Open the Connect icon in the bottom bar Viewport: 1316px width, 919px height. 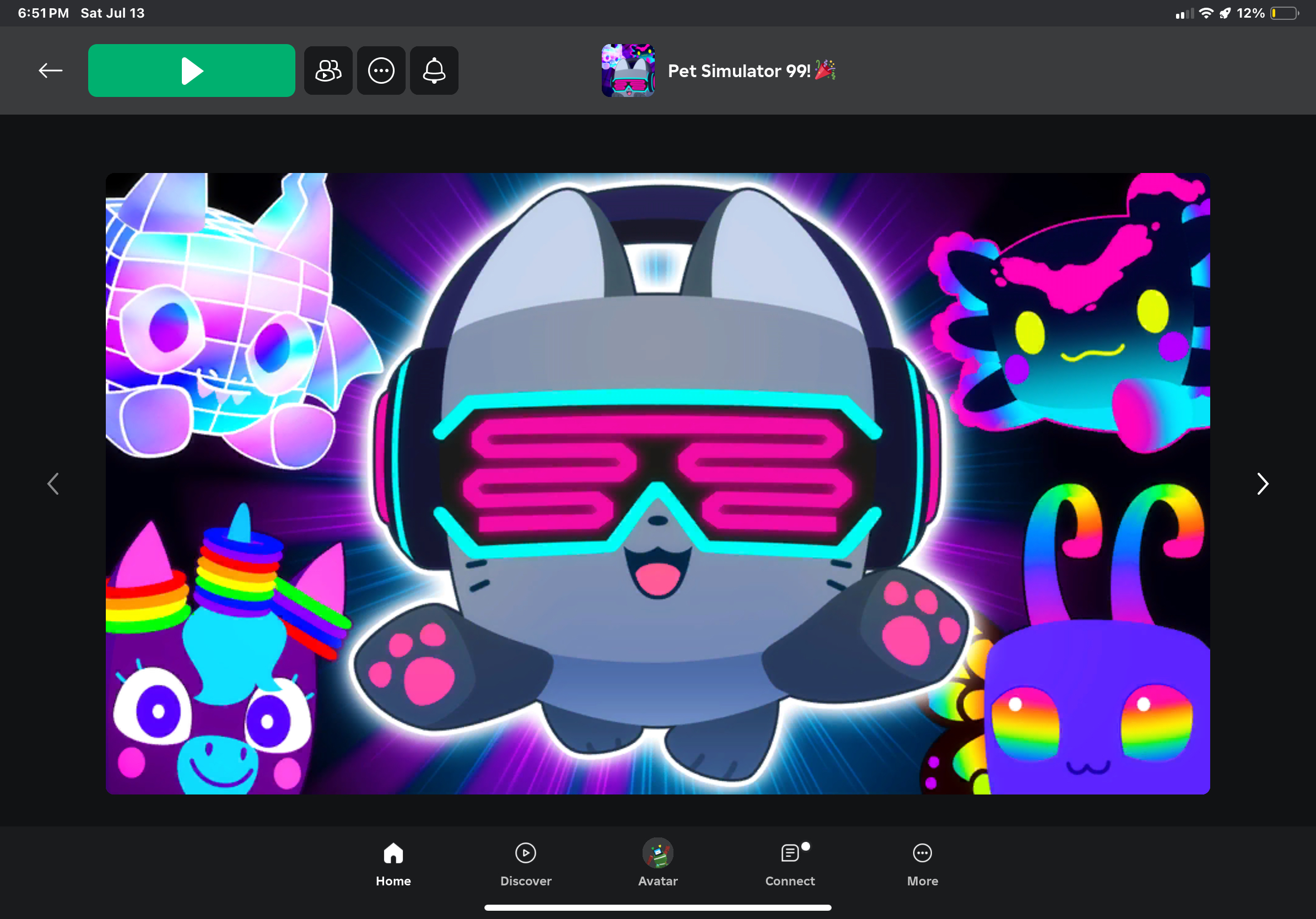tap(790, 853)
